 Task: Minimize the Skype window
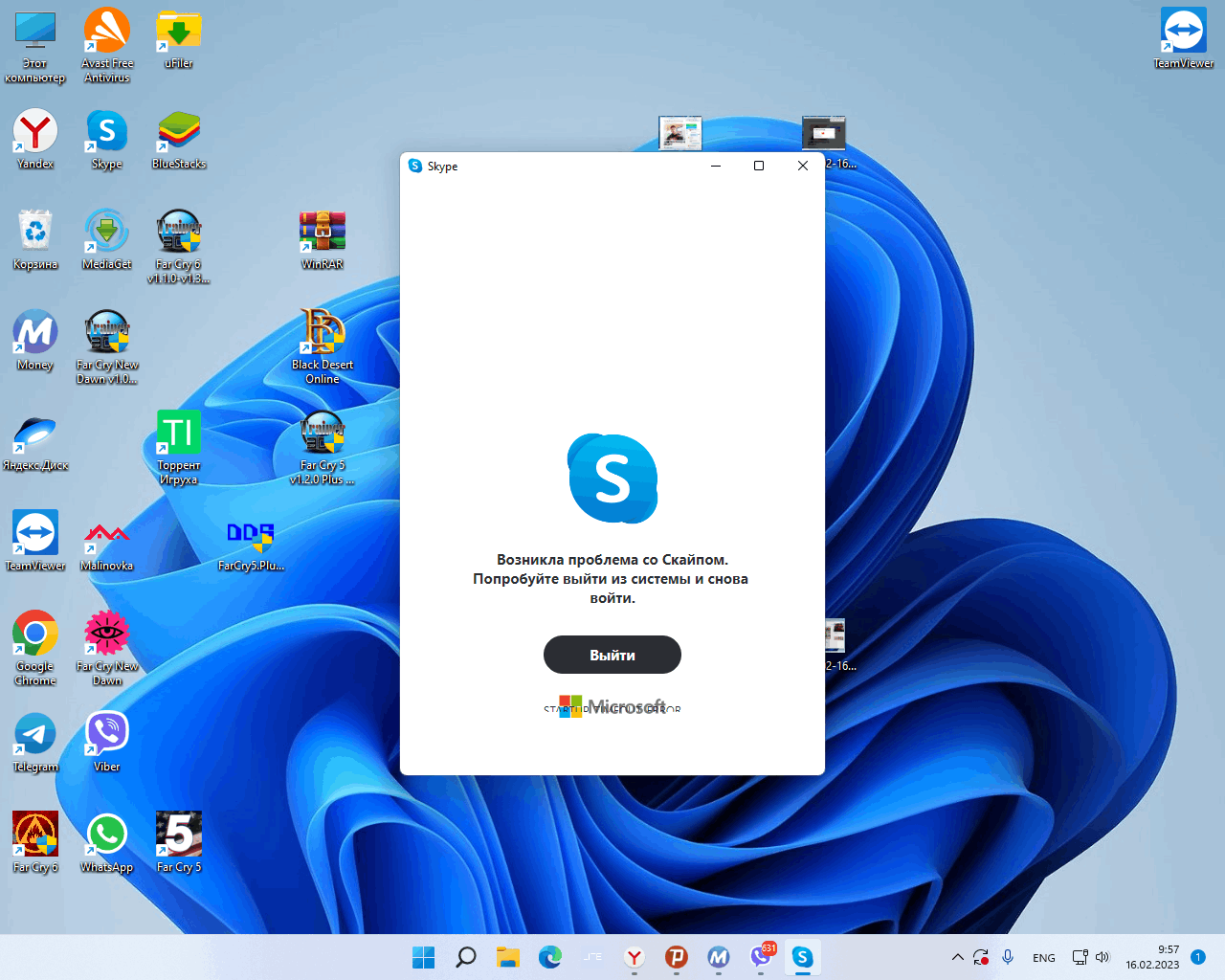click(715, 166)
